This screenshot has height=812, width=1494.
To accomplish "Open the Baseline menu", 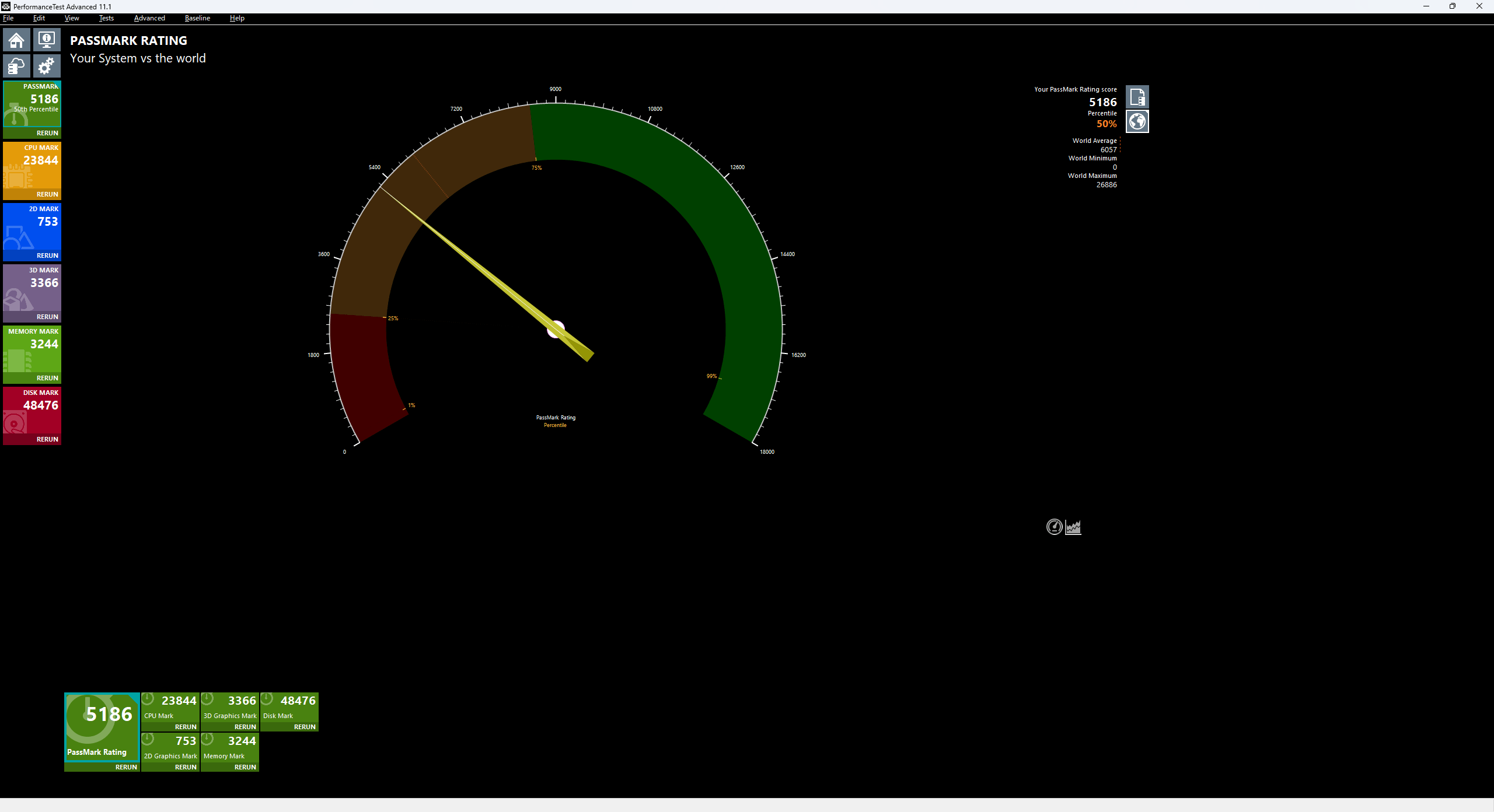I will click(x=197, y=18).
